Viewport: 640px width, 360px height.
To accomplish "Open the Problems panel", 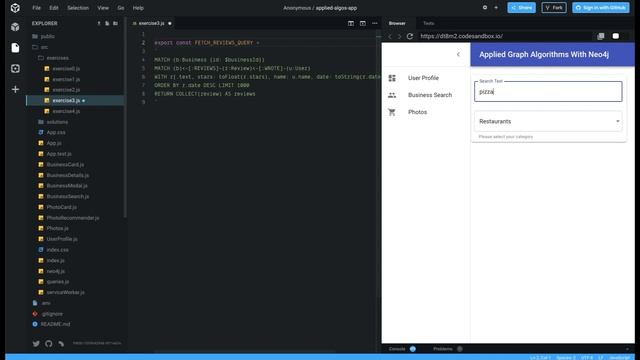I will (443, 349).
